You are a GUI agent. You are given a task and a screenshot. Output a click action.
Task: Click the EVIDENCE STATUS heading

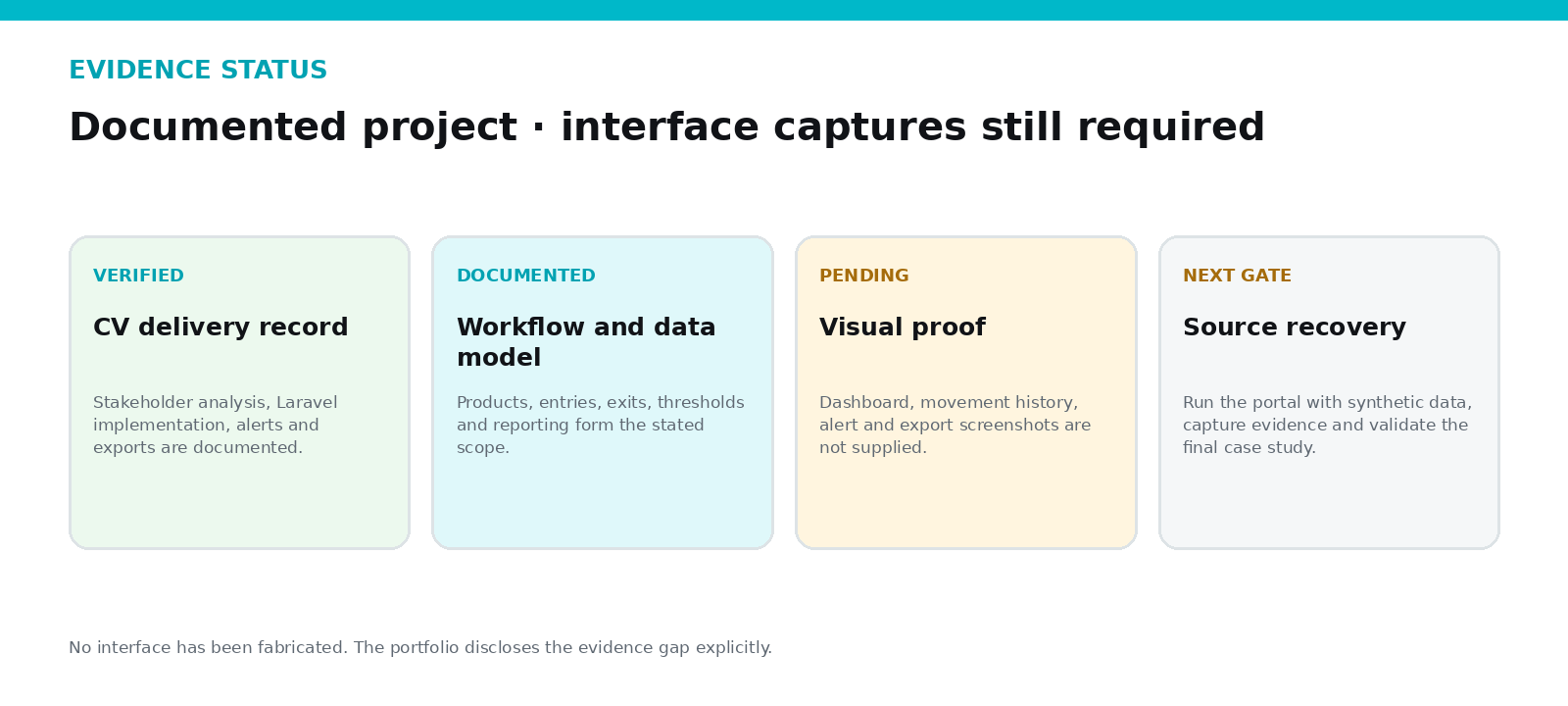(198, 71)
